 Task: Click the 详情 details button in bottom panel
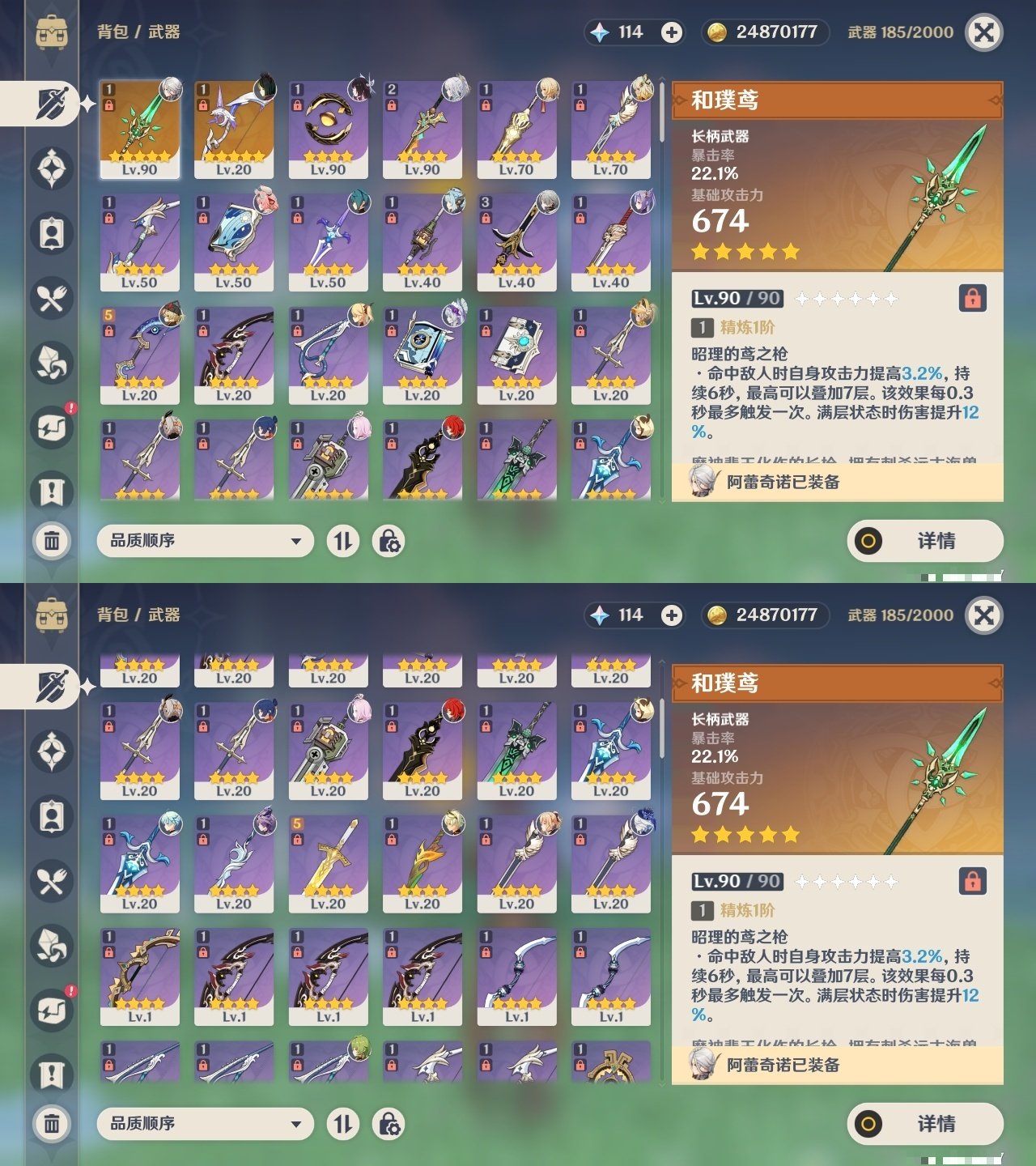pyautogui.click(x=925, y=1124)
